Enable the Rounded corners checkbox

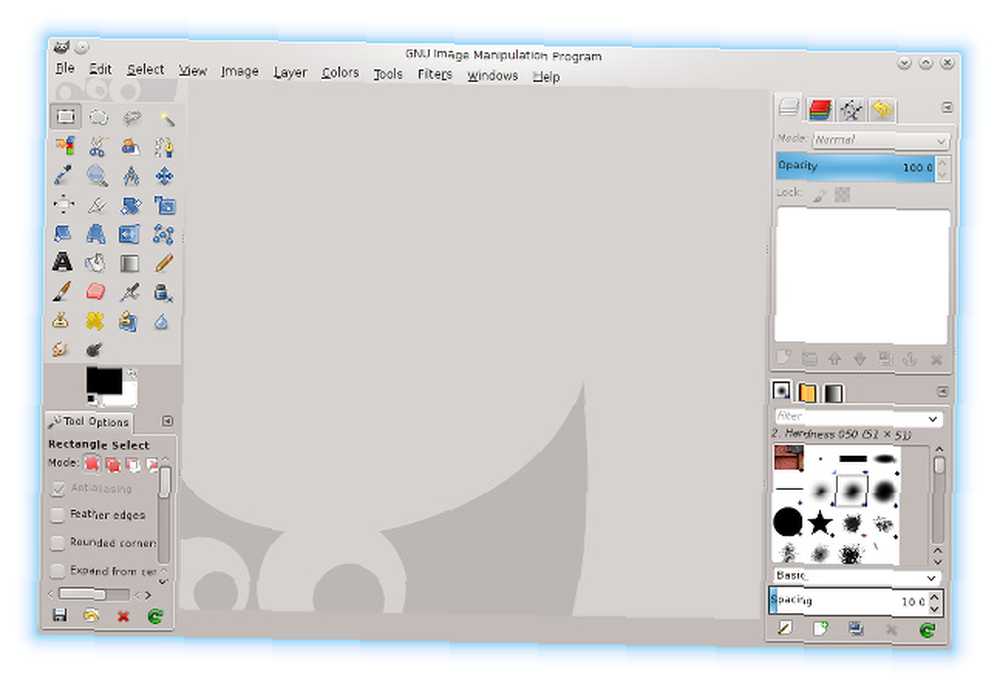57,542
